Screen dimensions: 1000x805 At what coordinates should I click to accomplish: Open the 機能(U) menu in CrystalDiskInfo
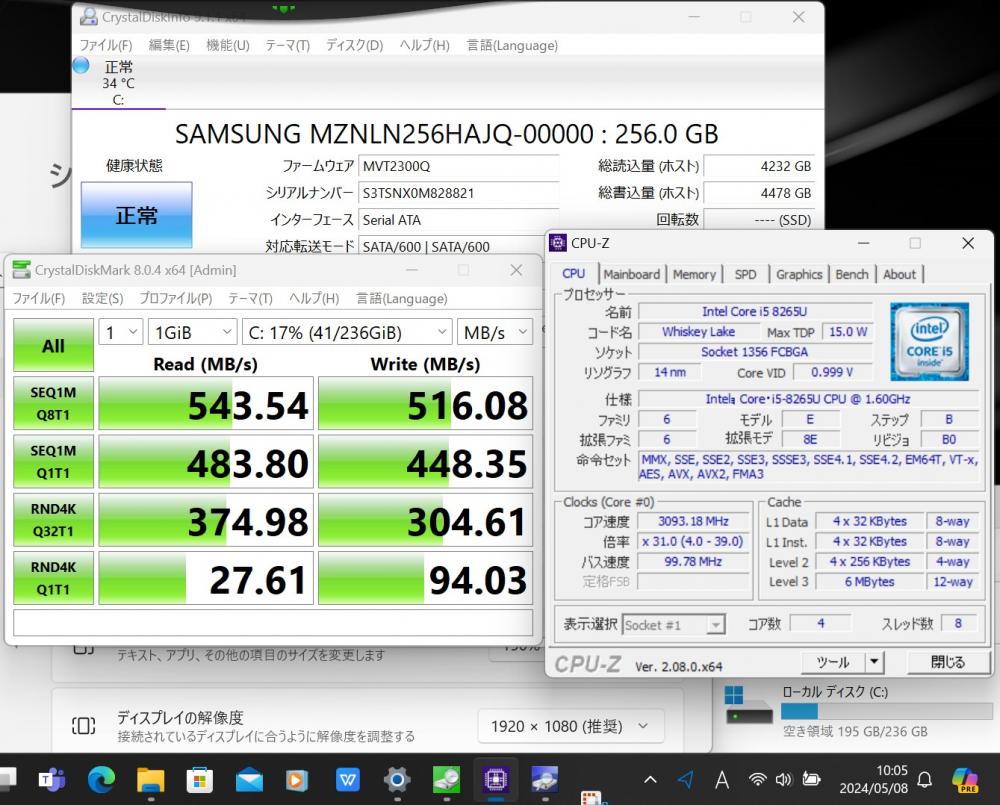227,45
